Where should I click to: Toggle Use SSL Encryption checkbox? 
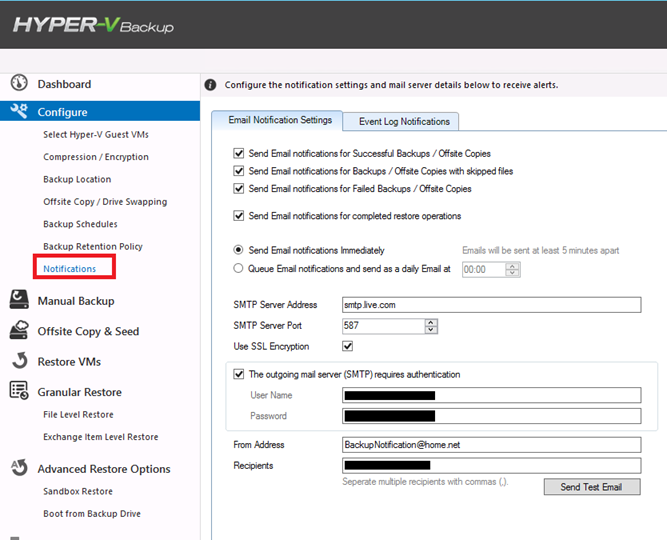[348, 346]
